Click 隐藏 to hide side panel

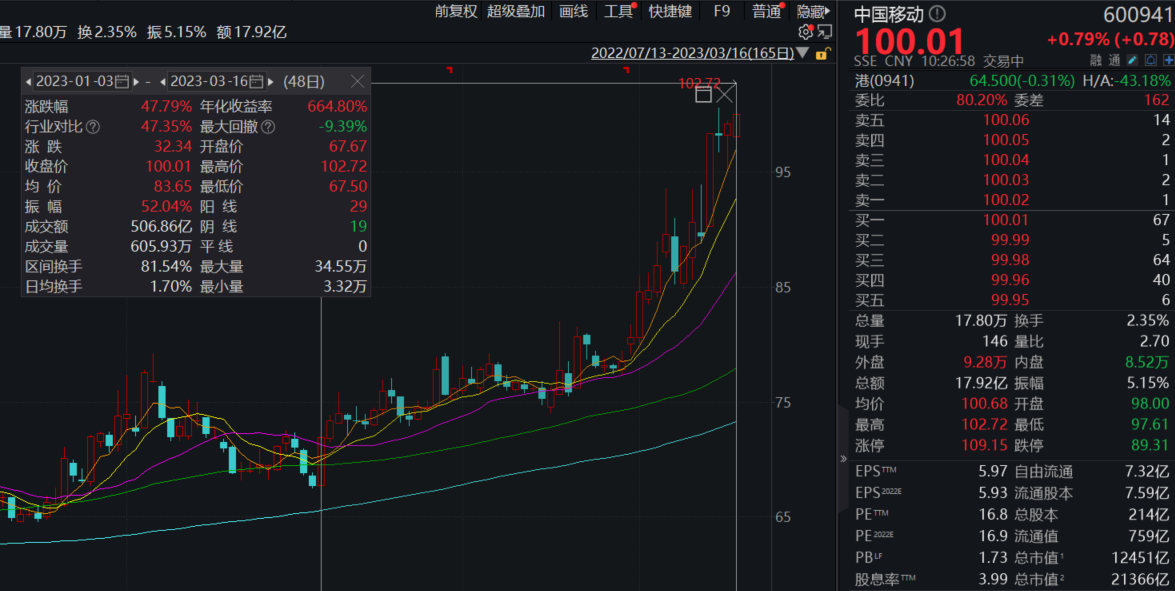(x=813, y=11)
